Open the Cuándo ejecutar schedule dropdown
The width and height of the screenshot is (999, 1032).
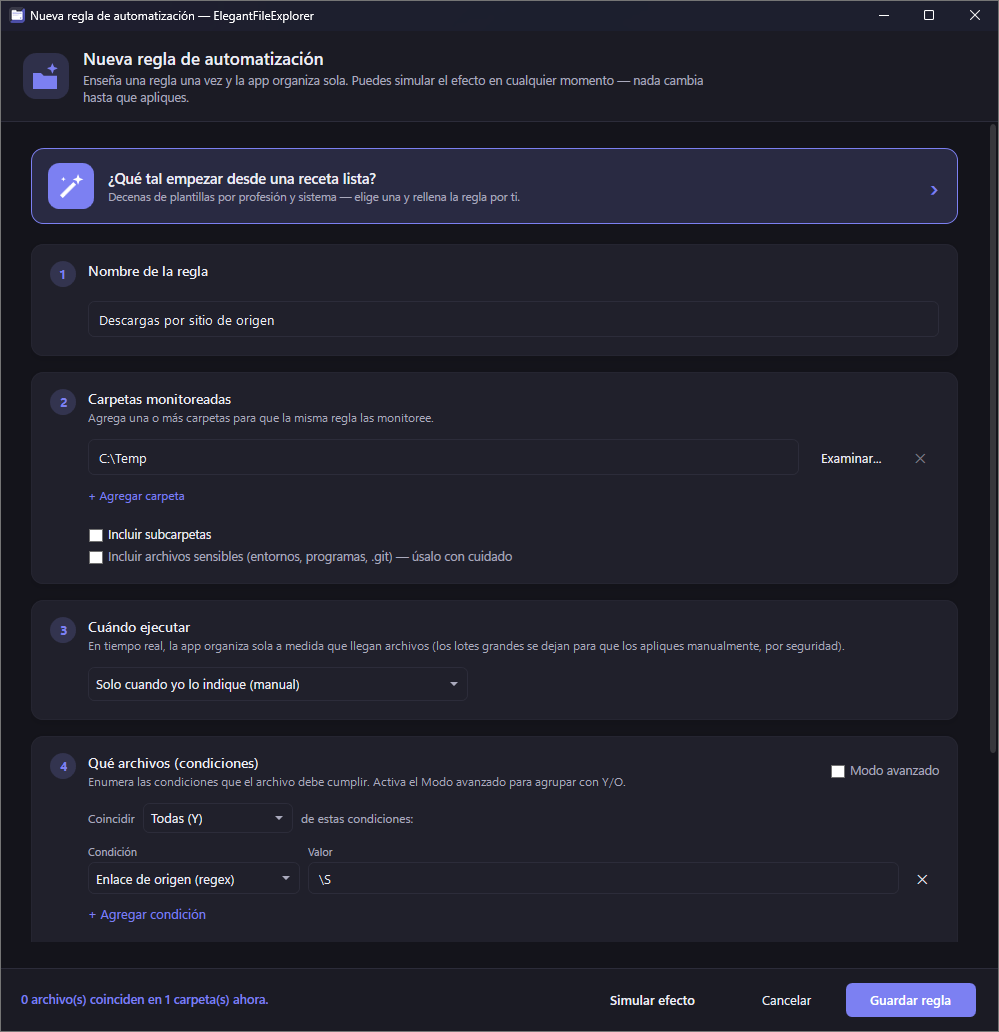[278, 684]
